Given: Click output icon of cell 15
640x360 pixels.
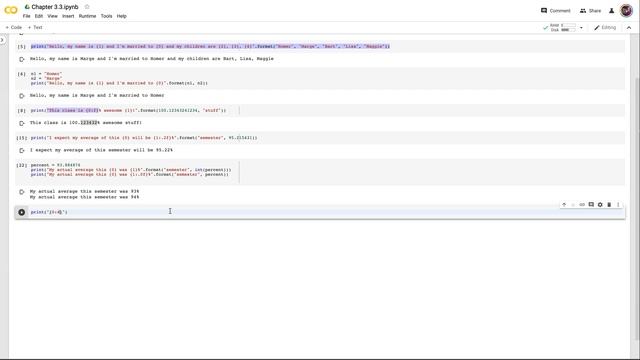Looking at the screenshot, I should coord(22,151).
